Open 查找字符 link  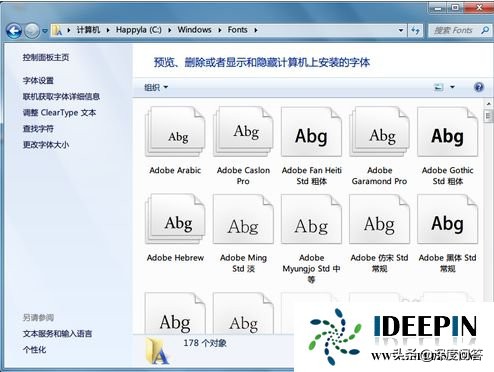click(x=38, y=129)
